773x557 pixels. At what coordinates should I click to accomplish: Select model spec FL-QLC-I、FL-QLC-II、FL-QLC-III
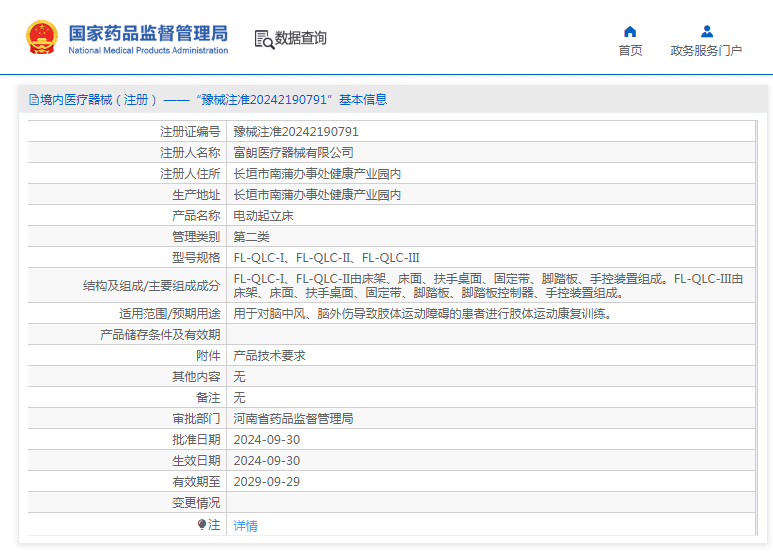pyautogui.click(x=326, y=258)
